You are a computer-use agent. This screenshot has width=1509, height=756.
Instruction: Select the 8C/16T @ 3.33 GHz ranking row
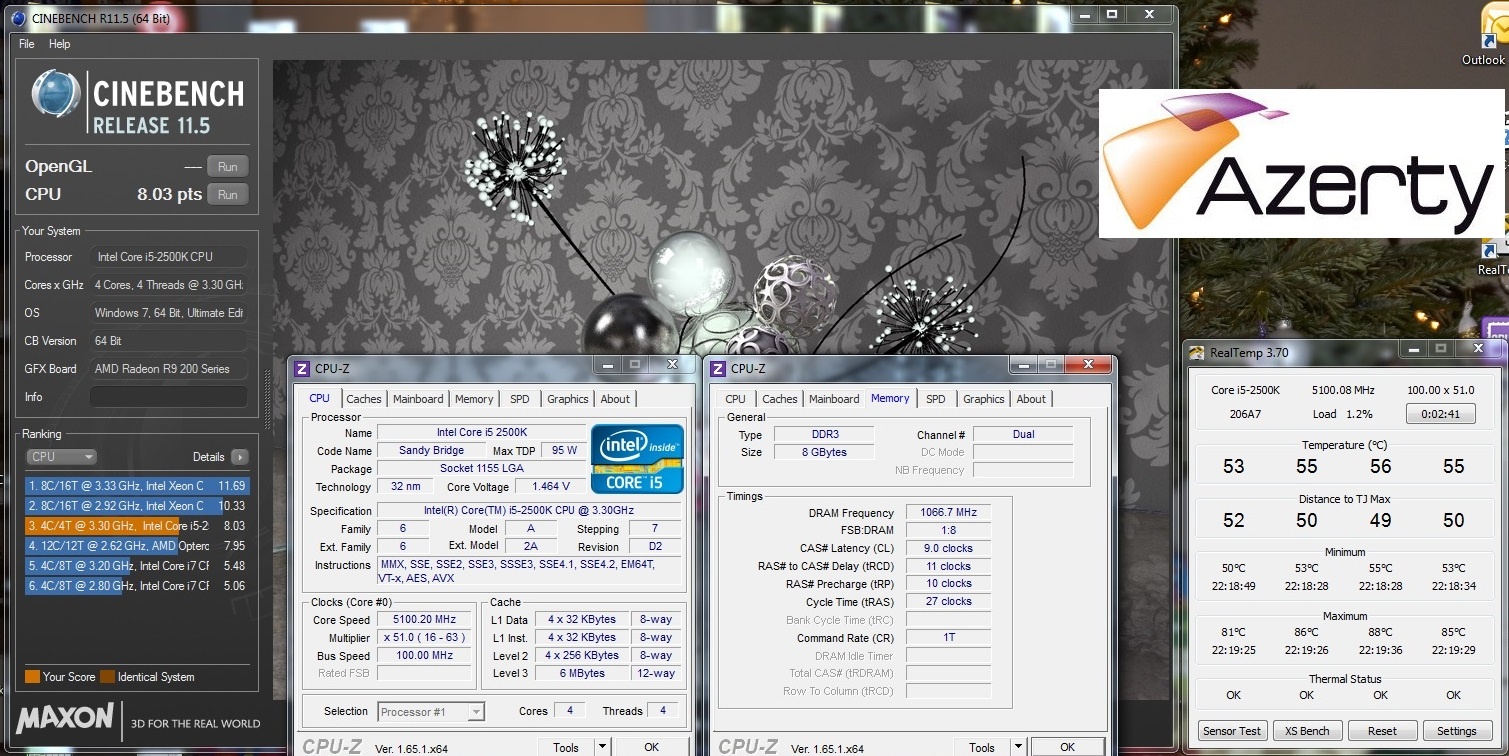[x=137, y=486]
